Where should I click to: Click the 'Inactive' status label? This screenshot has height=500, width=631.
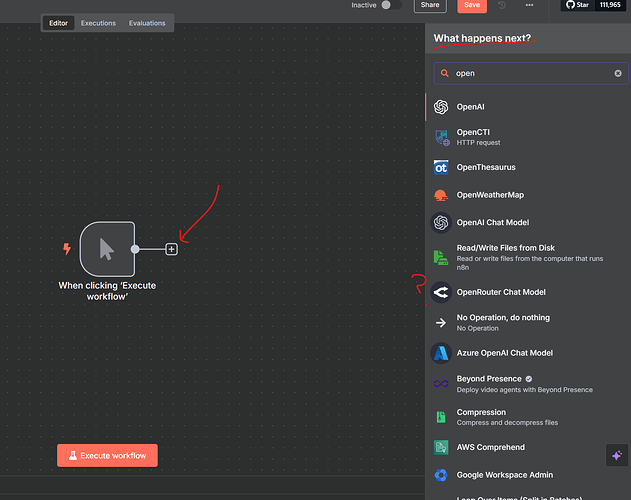[364, 5]
